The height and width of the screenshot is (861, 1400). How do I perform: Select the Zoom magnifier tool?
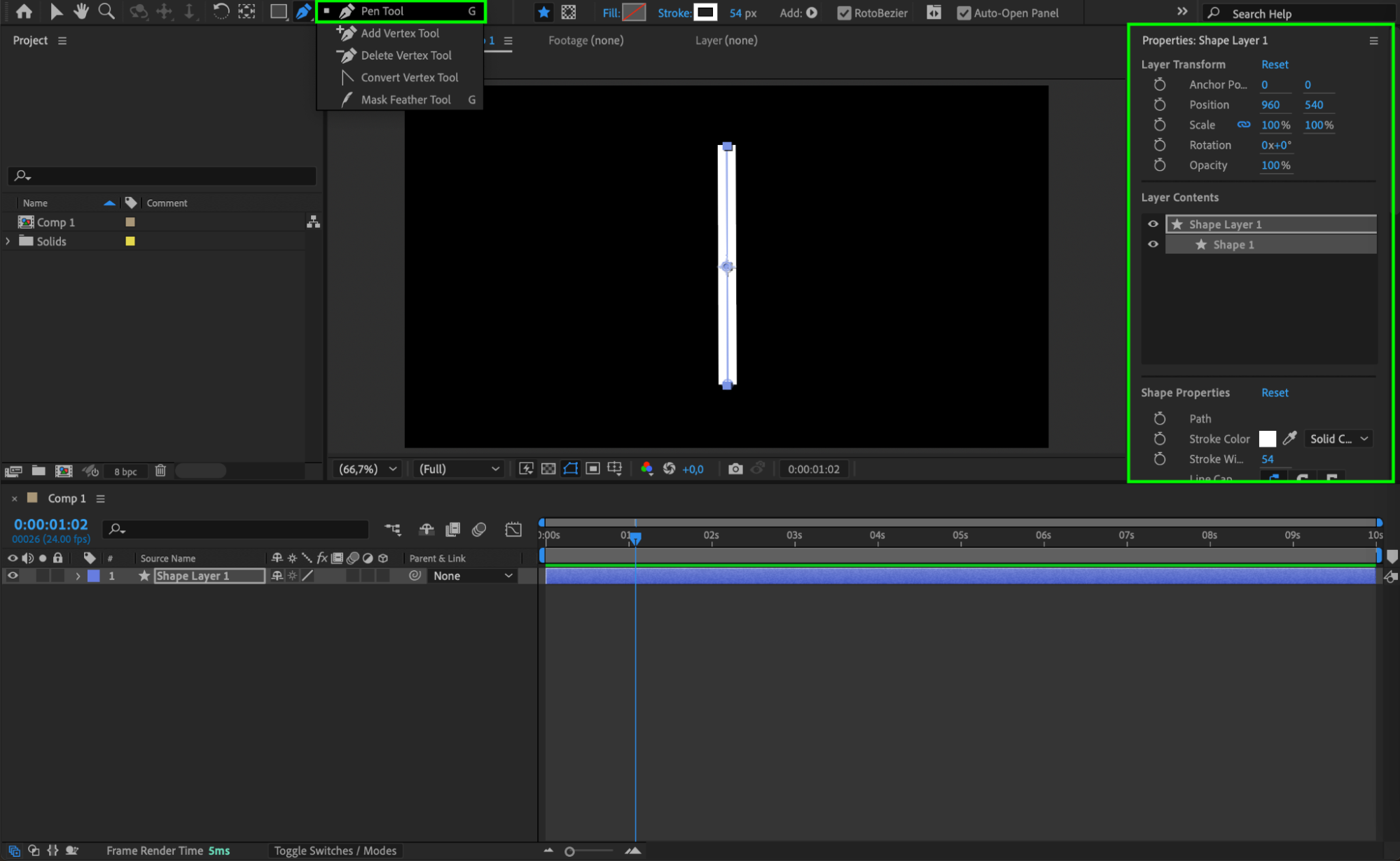click(x=106, y=11)
